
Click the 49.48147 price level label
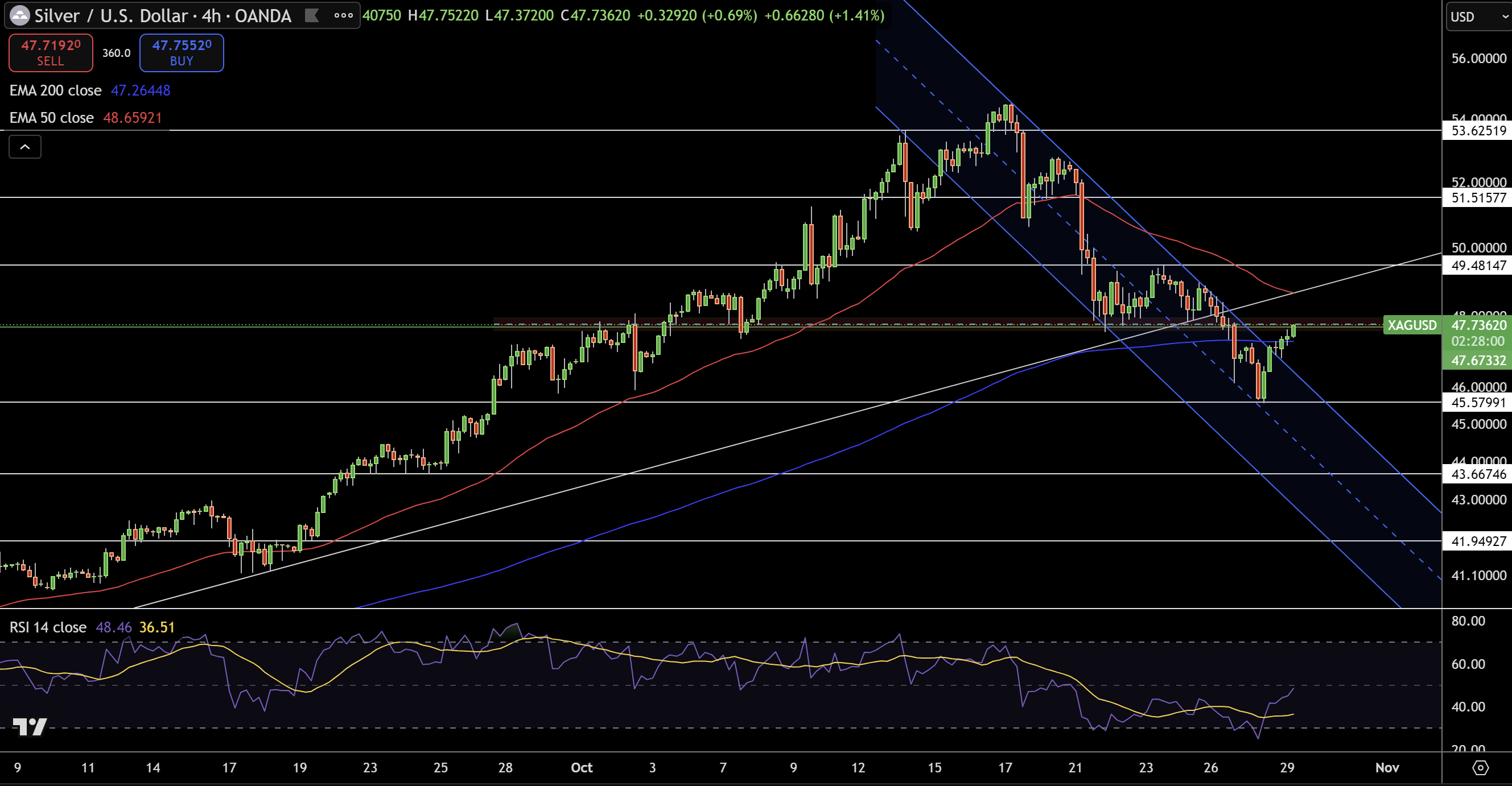coord(1478,266)
